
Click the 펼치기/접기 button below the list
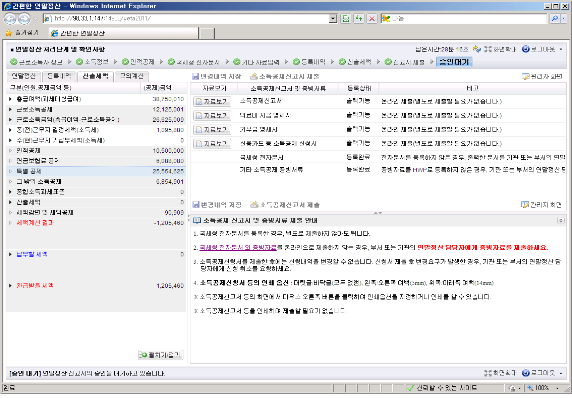(x=161, y=355)
